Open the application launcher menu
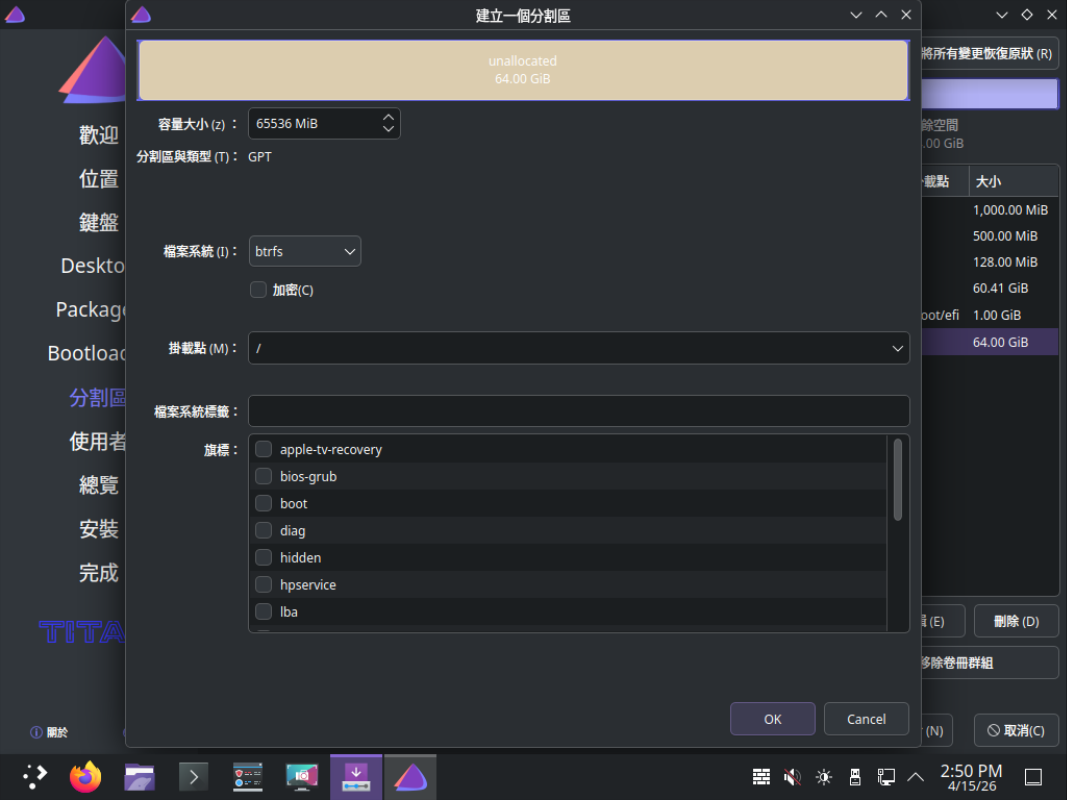The image size is (1067, 800). point(34,777)
